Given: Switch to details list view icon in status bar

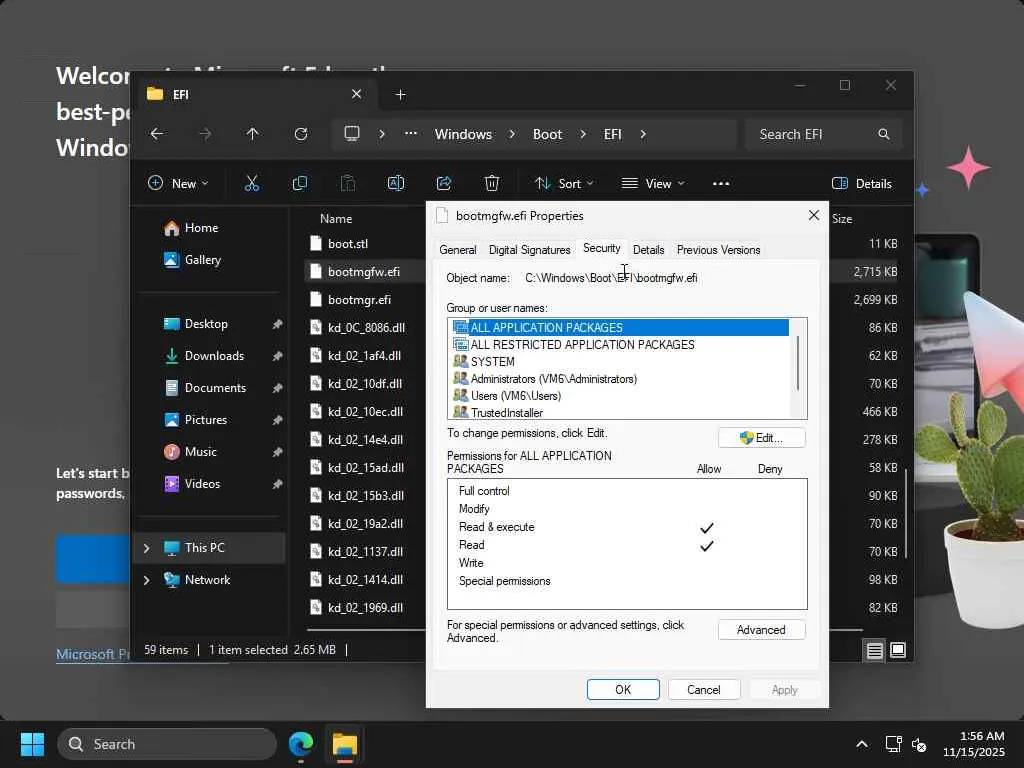Looking at the screenshot, I should 875,650.
